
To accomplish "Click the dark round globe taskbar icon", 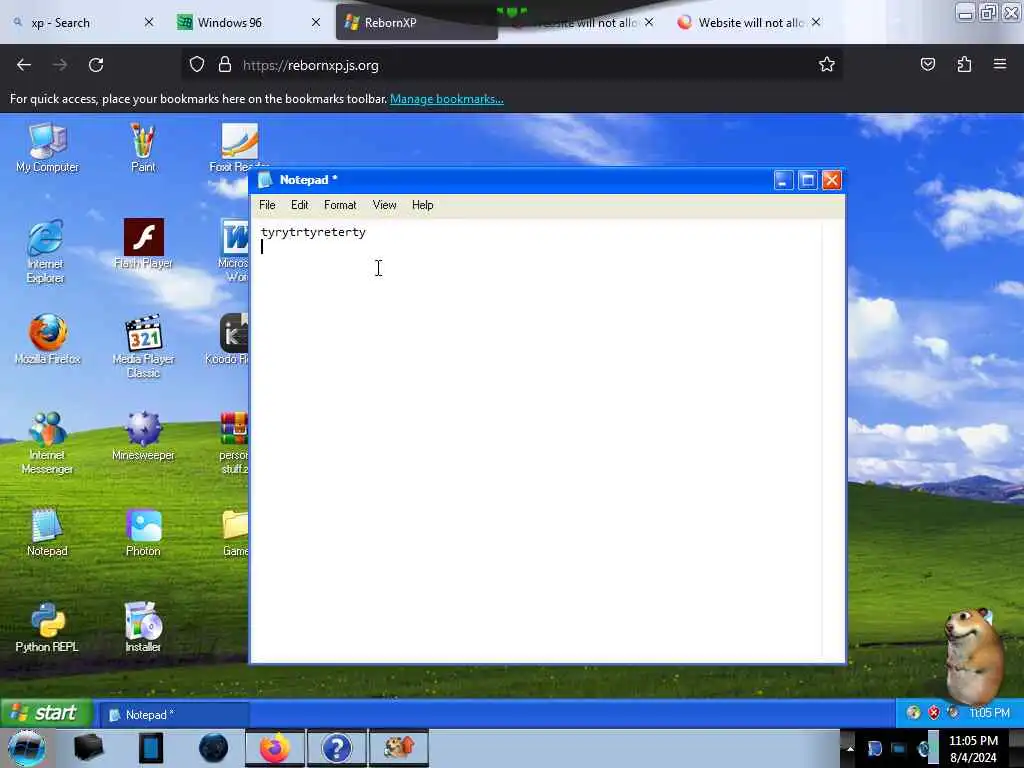I will click(x=213, y=748).
